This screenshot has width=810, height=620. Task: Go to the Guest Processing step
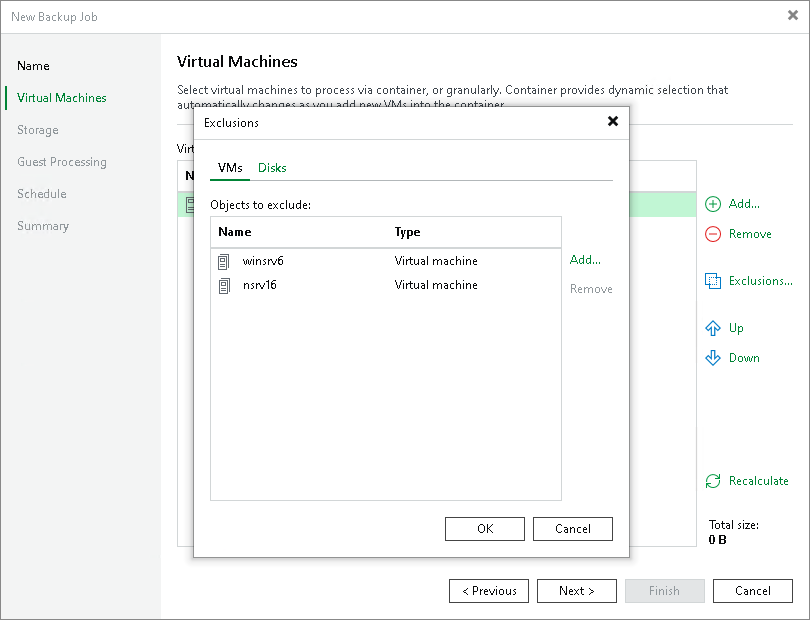(62, 162)
